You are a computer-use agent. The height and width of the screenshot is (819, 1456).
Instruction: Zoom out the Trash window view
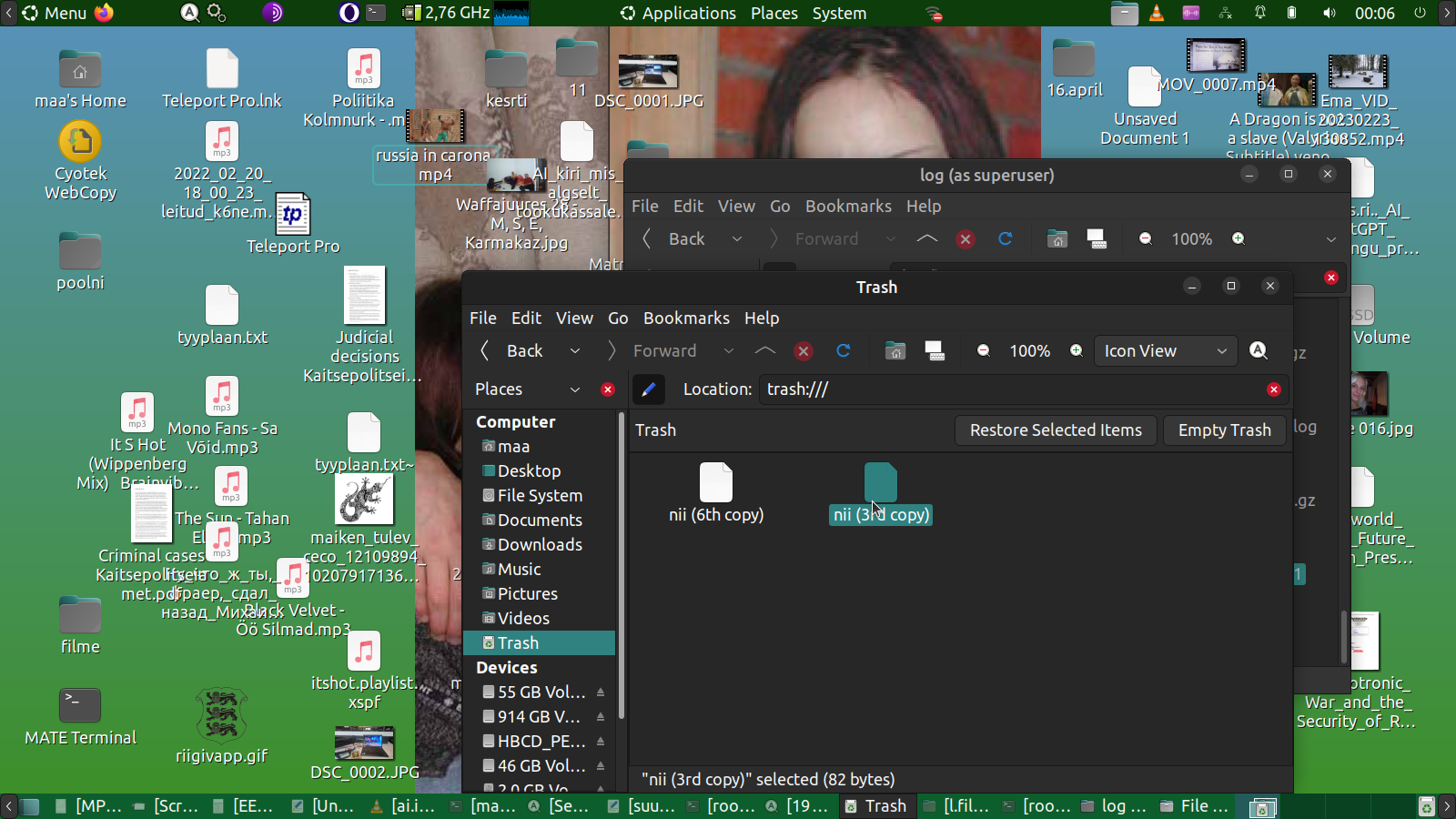984,351
